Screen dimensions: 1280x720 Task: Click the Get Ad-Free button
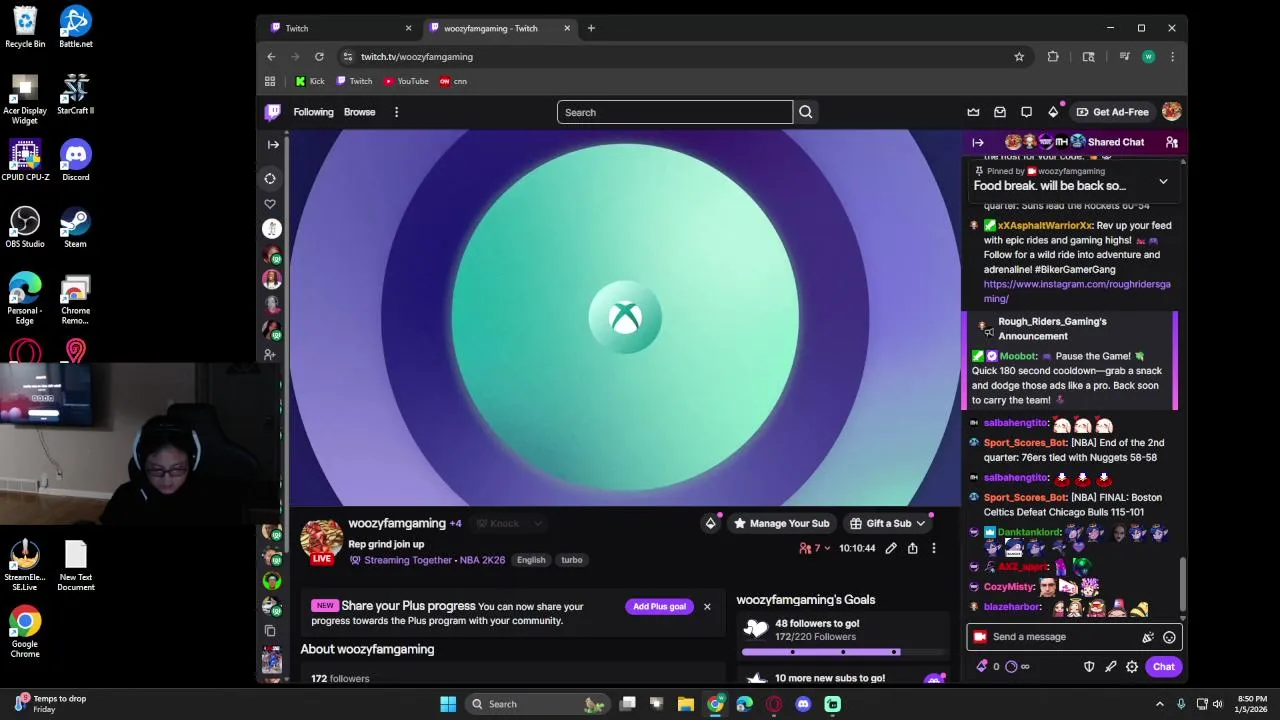pos(1112,112)
